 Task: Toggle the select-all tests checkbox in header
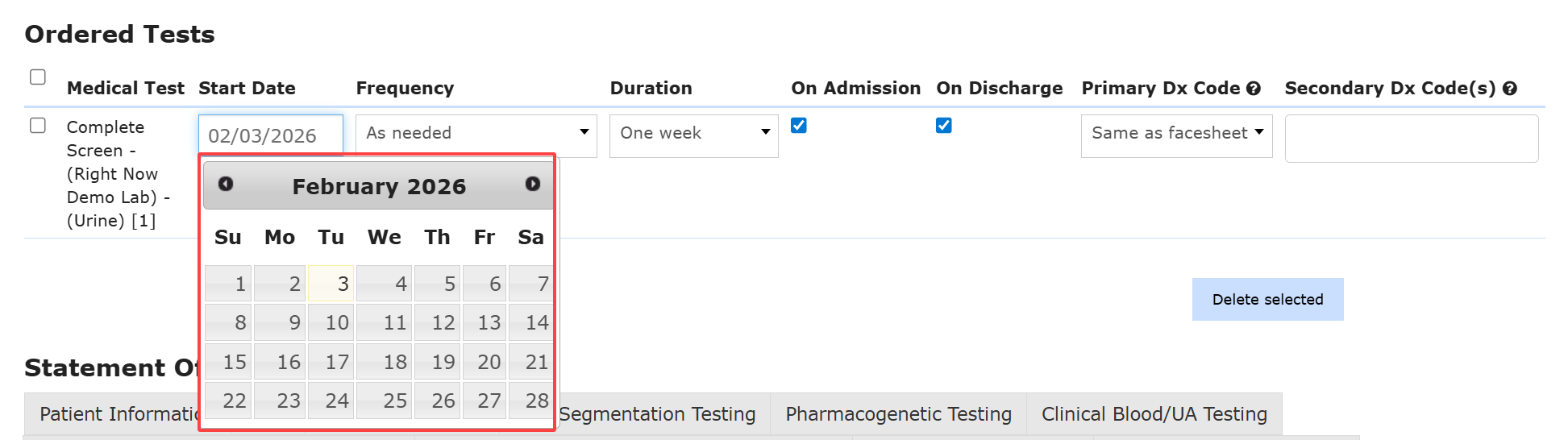click(38, 77)
